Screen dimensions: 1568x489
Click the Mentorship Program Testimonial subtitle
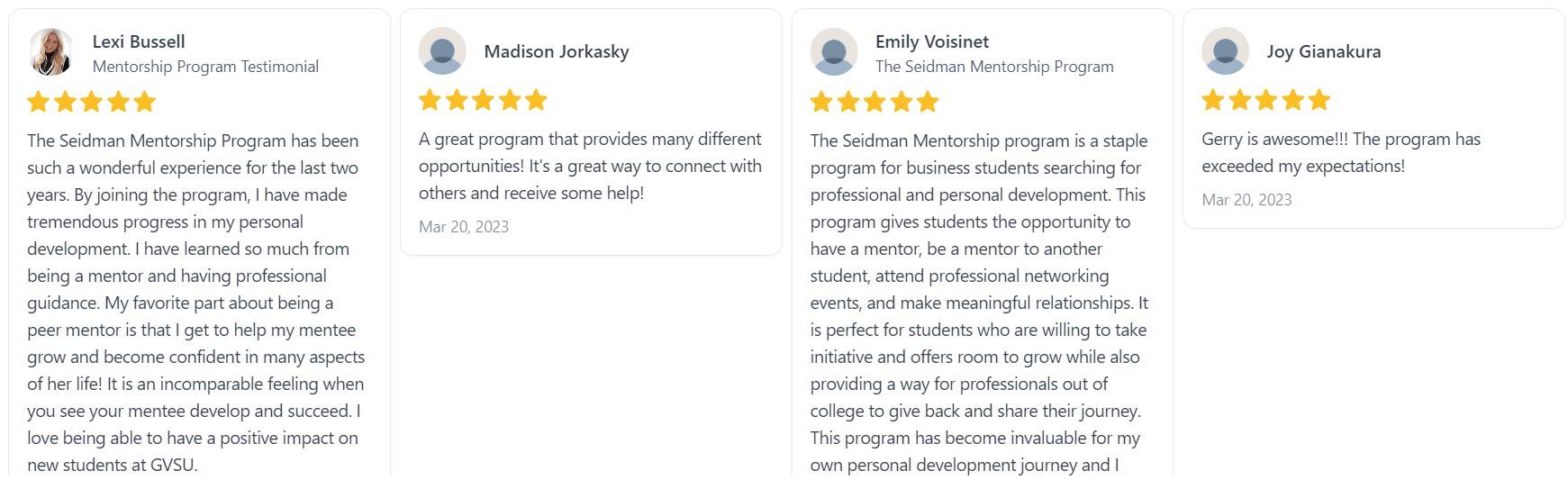(205, 67)
